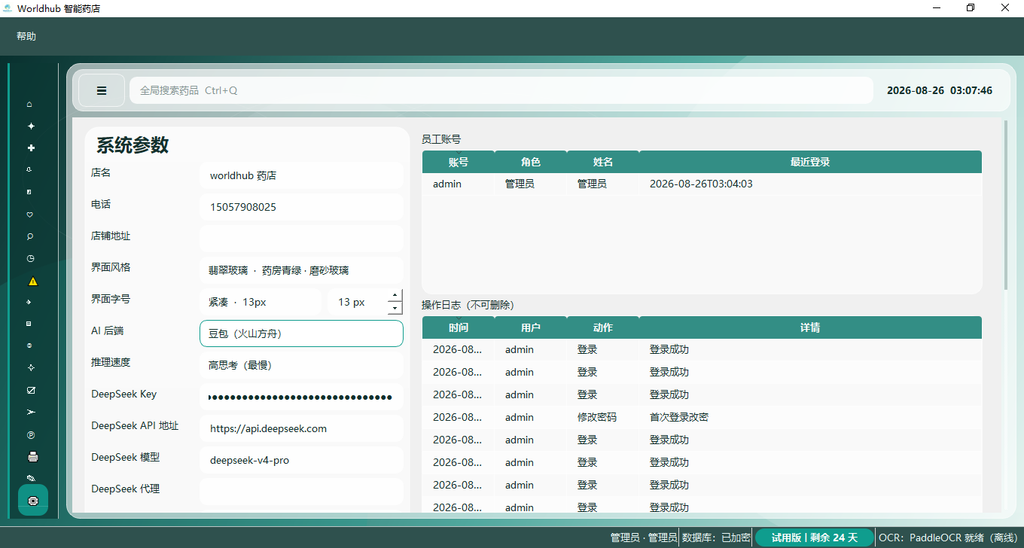Viewport: 1024px width, 548px height.
Task: Select the admin account row
Action: pos(702,184)
